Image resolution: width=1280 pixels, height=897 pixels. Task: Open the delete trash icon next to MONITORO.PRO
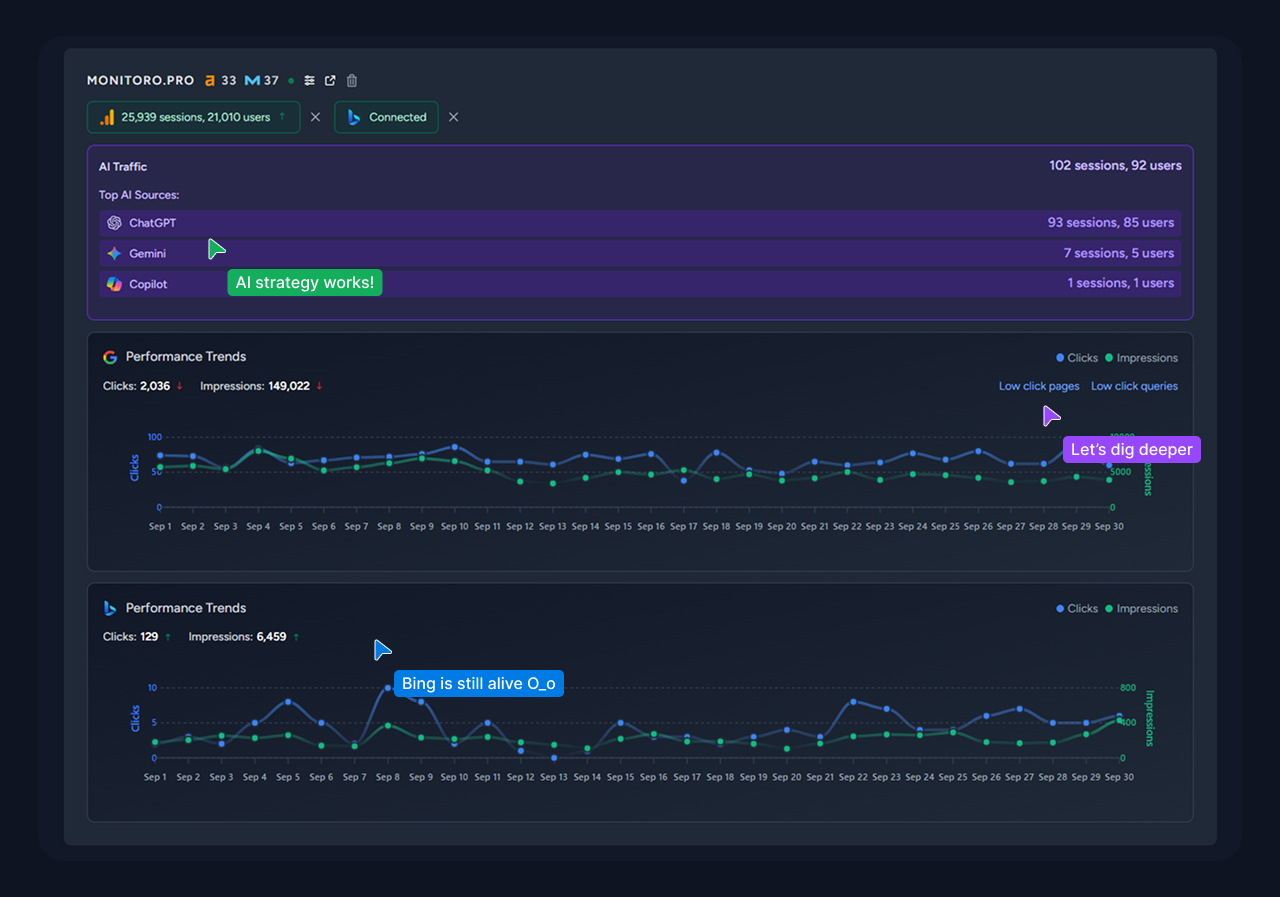(x=351, y=80)
